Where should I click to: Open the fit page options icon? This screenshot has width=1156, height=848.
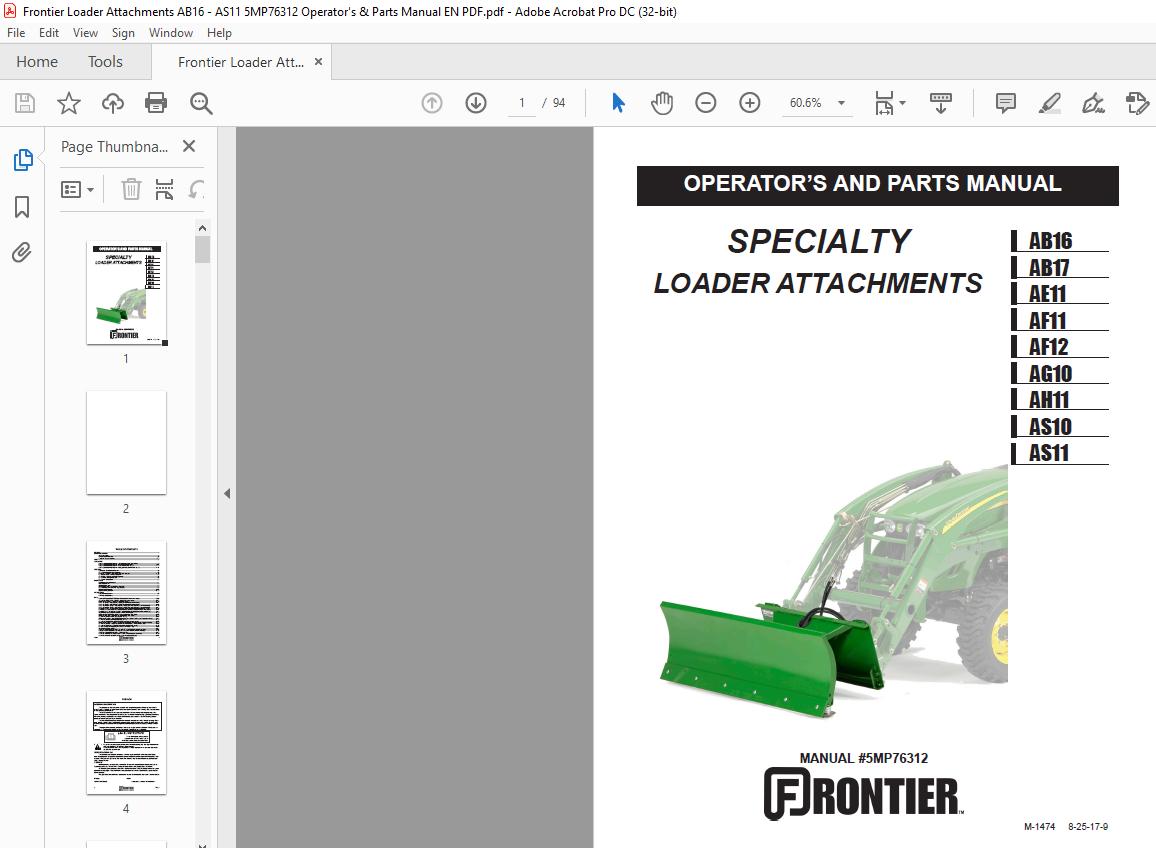[x=890, y=102]
